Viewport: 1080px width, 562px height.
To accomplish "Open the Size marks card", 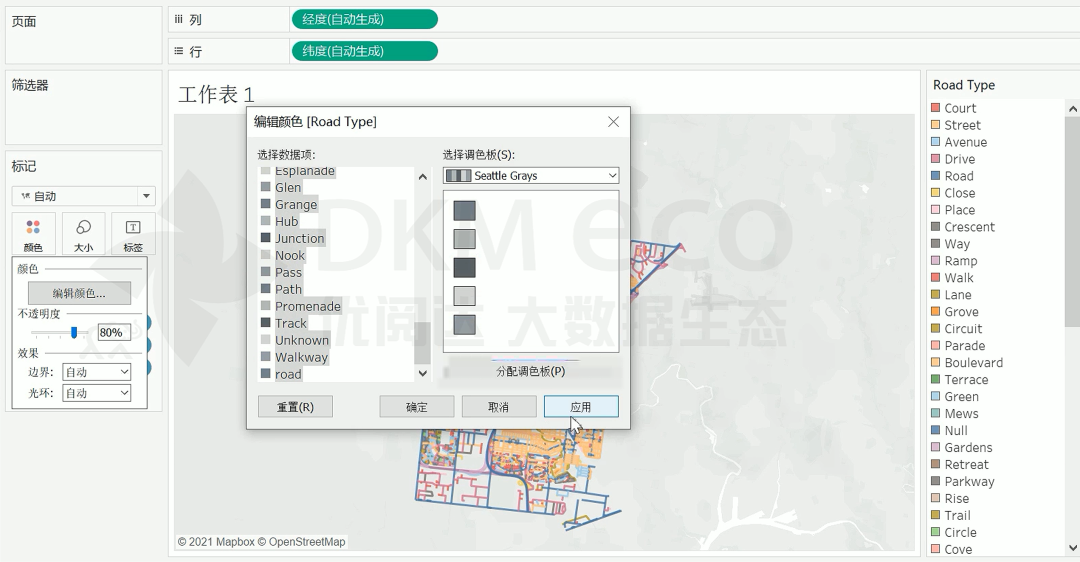I will click(83, 233).
